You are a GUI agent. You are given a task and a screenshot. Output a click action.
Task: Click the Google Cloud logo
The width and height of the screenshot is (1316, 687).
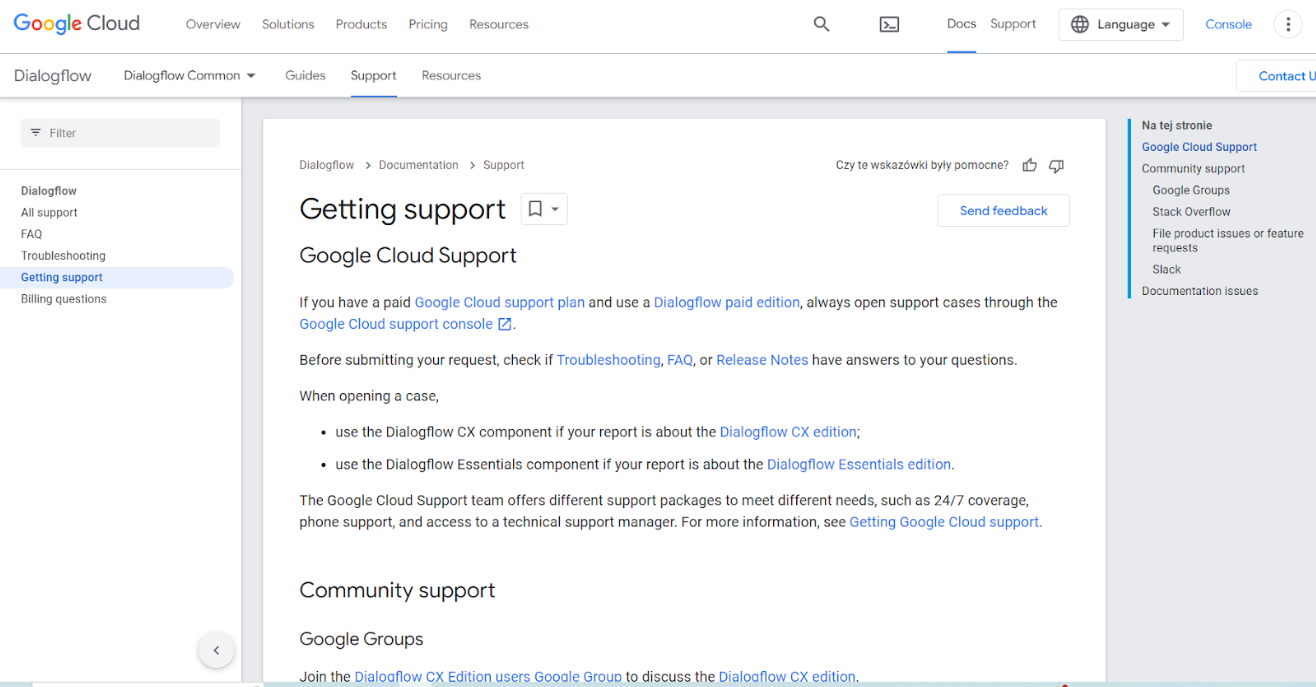click(77, 24)
